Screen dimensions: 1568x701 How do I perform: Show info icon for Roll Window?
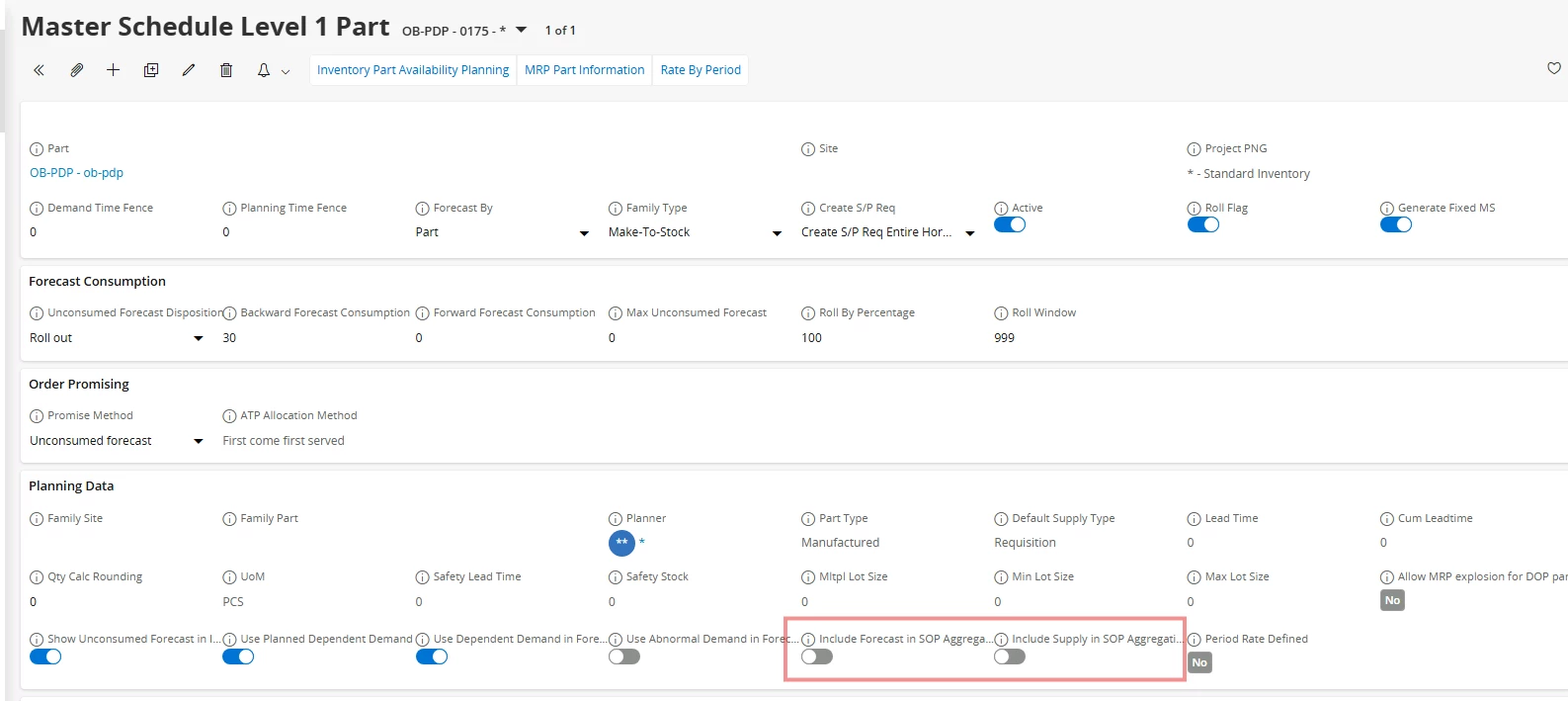click(x=1001, y=313)
